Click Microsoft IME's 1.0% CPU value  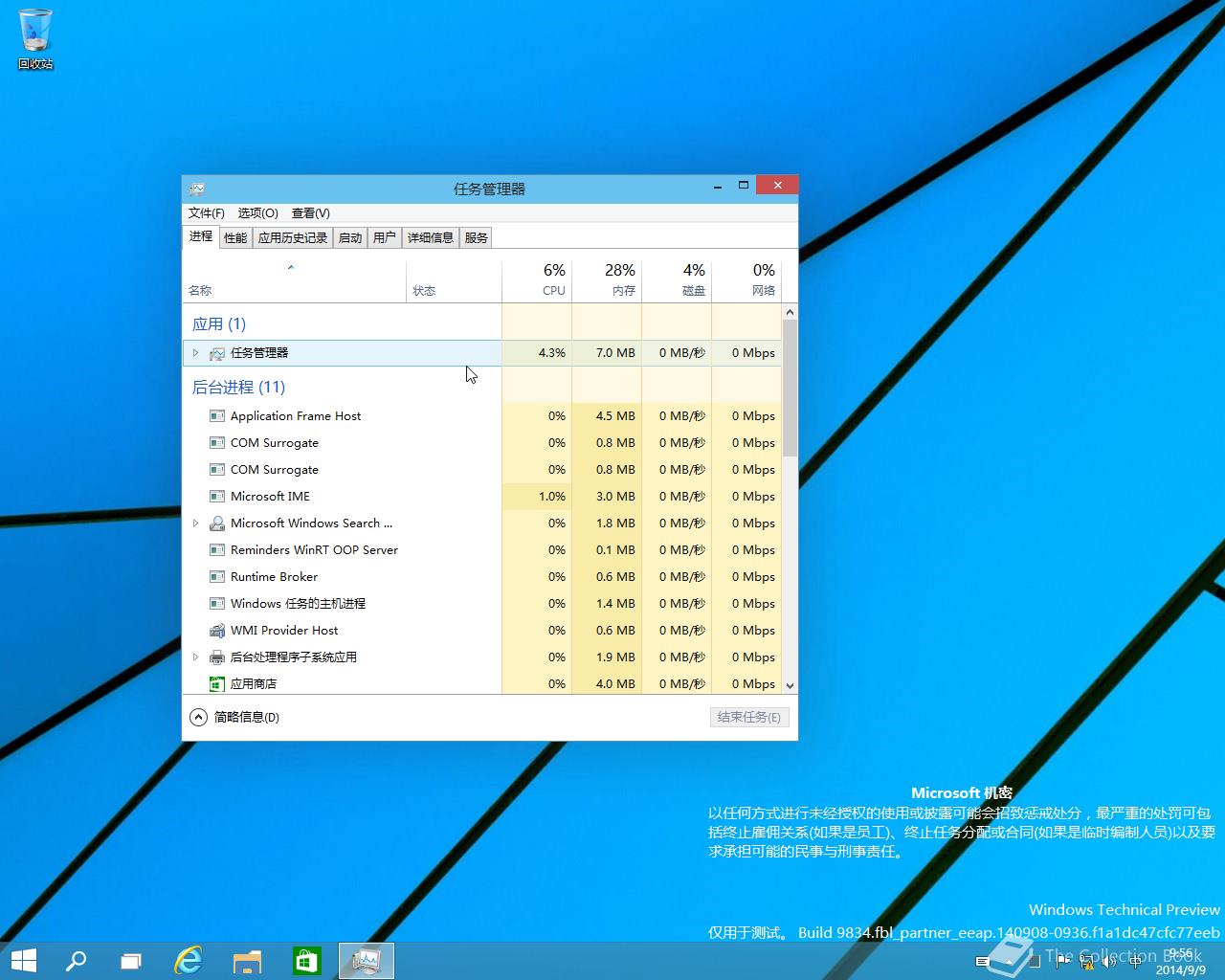[537, 497]
